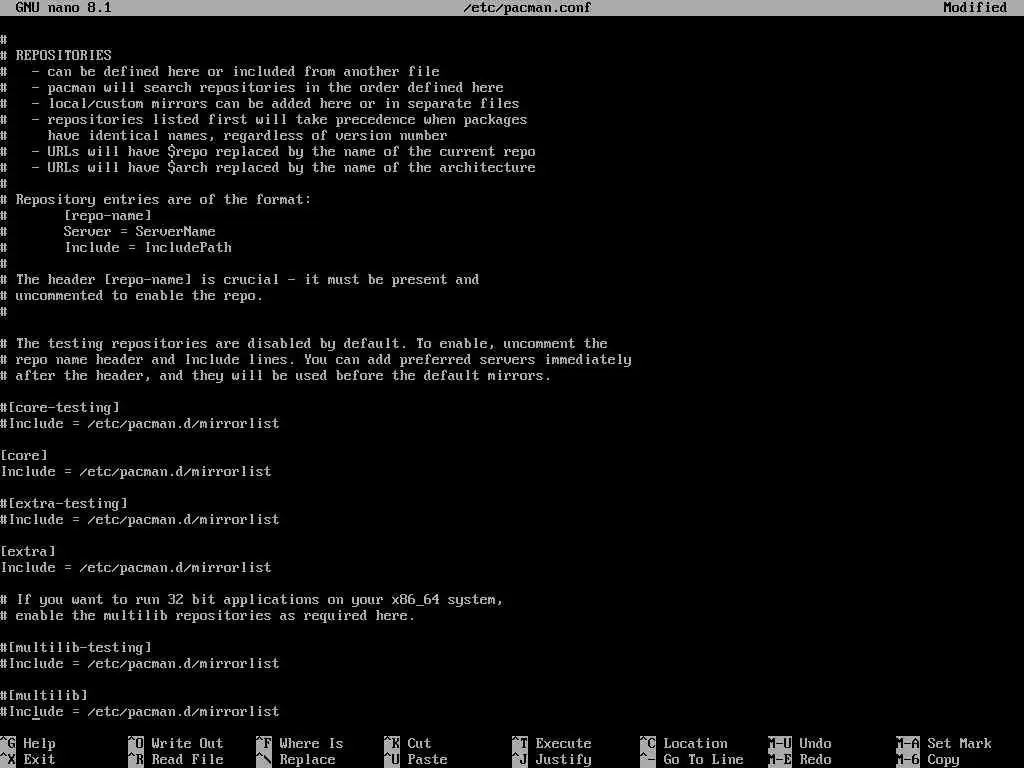
Task: Click the #[extra-testing] line
Action: pyautogui.click(x=64, y=504)
